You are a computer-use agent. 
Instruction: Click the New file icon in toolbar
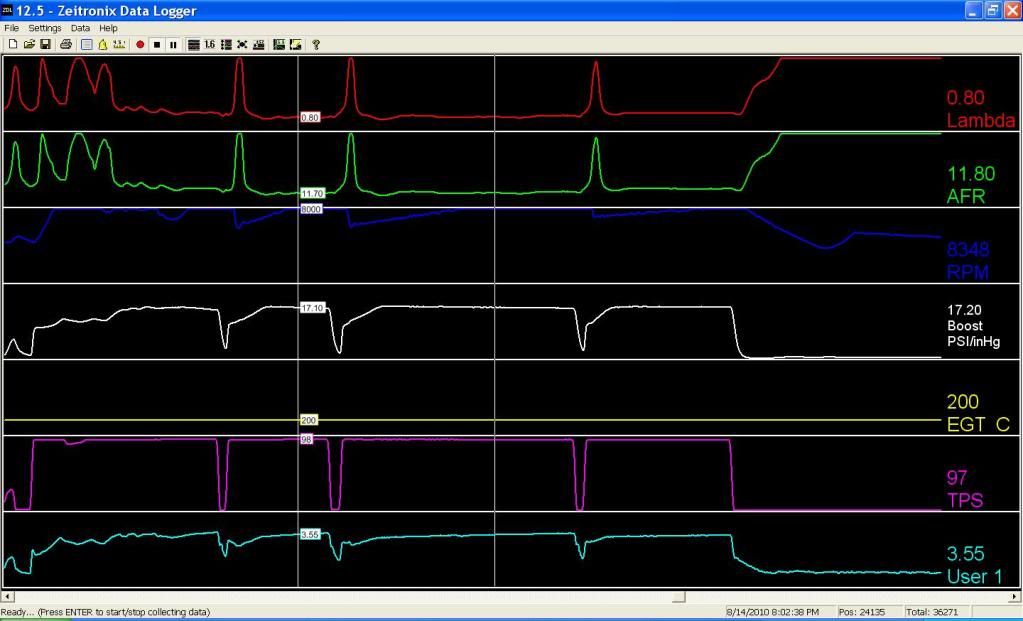(x=13, y=44)
